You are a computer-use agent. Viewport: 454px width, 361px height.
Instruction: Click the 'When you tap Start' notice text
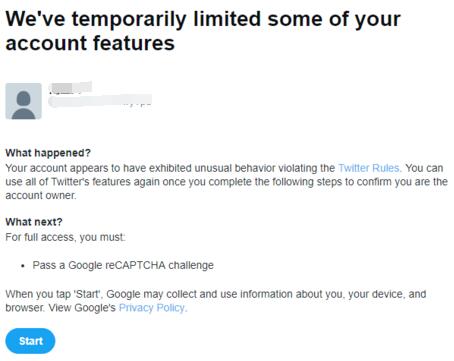[x=216, y=294]
